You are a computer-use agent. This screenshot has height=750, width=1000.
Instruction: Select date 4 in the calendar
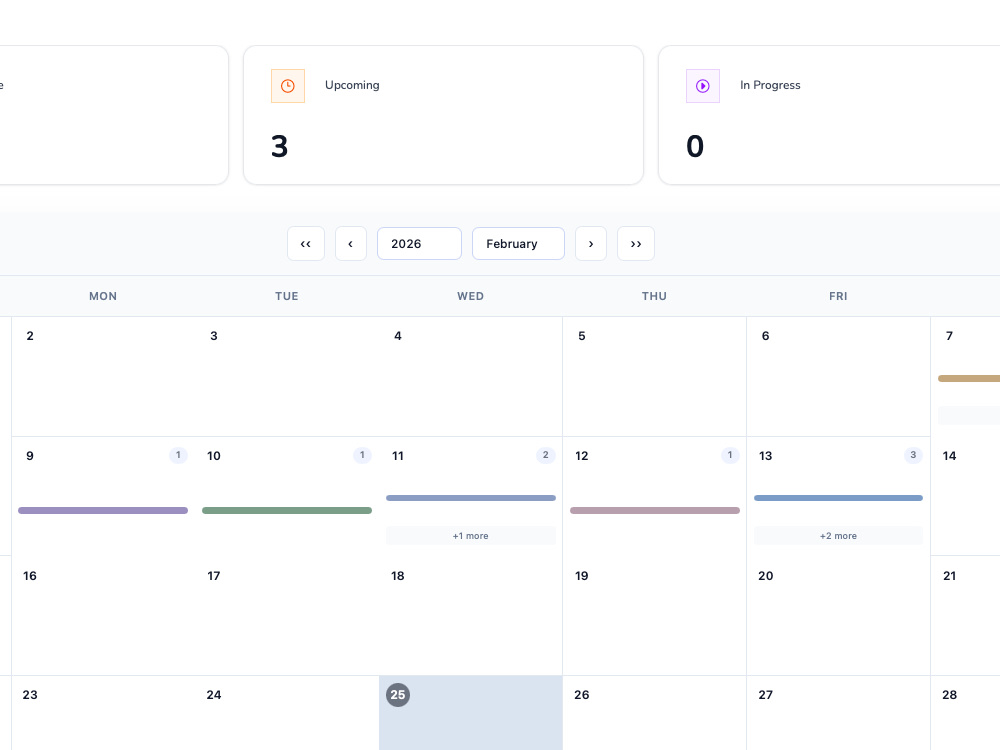tap(398, 336)
